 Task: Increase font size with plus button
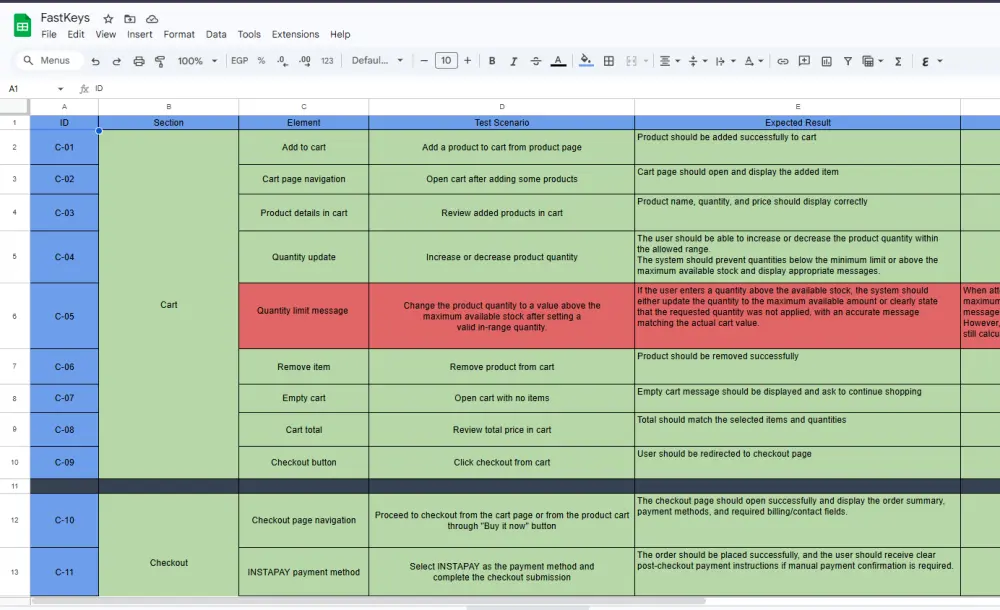pos(467,61)
